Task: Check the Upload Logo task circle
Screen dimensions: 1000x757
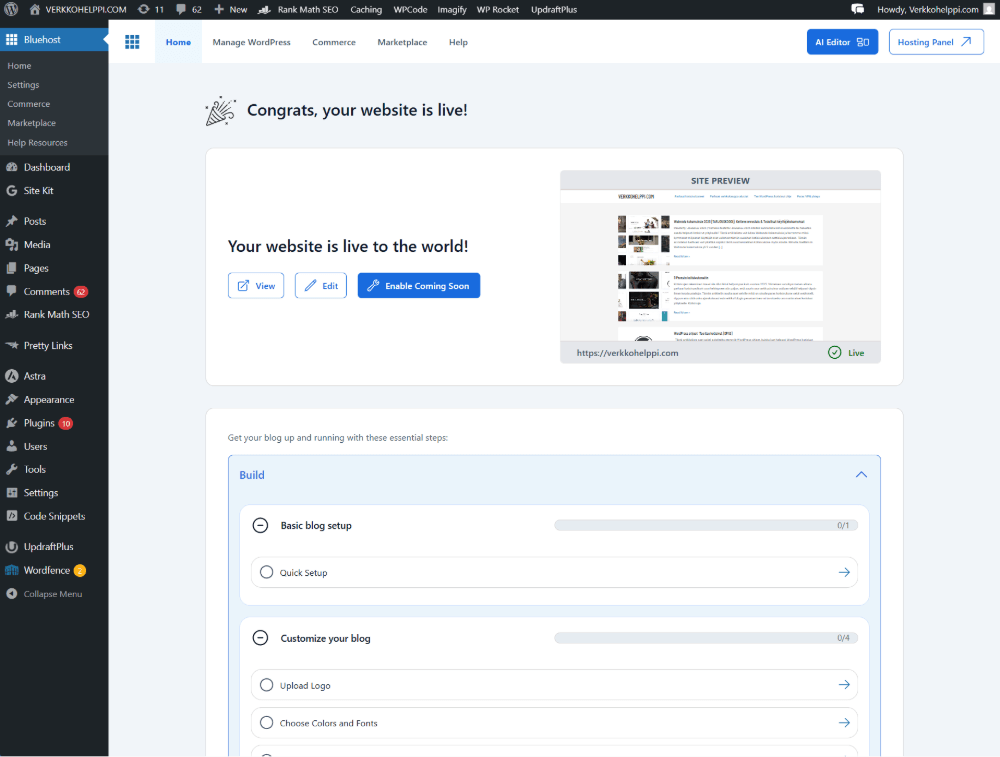Action: [266, 685]
